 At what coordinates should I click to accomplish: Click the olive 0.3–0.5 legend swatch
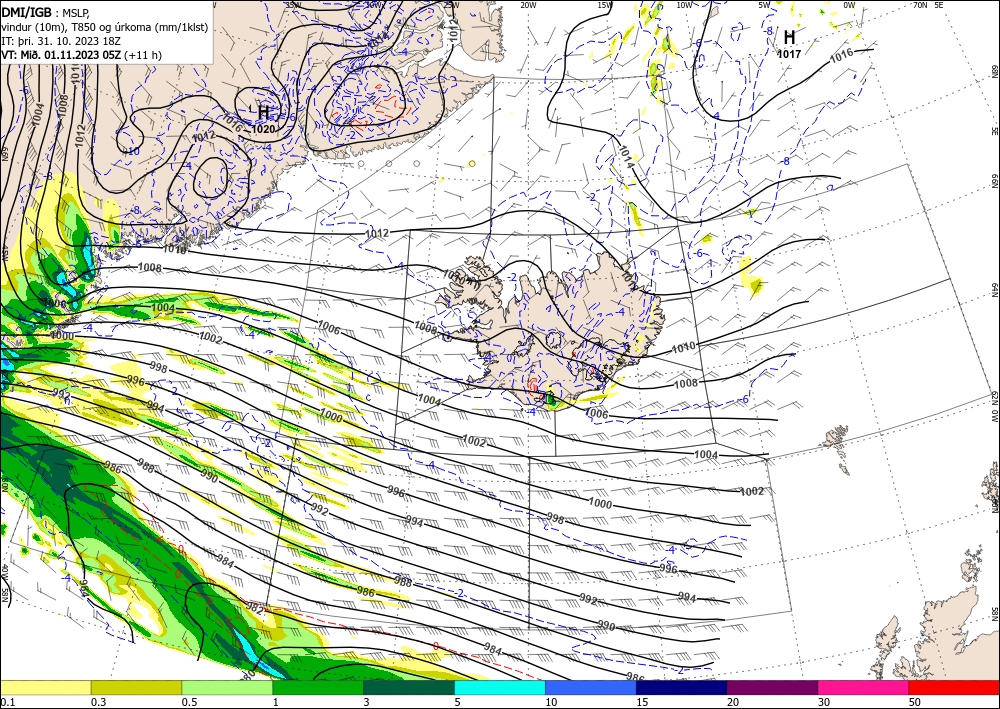[136, 687]
